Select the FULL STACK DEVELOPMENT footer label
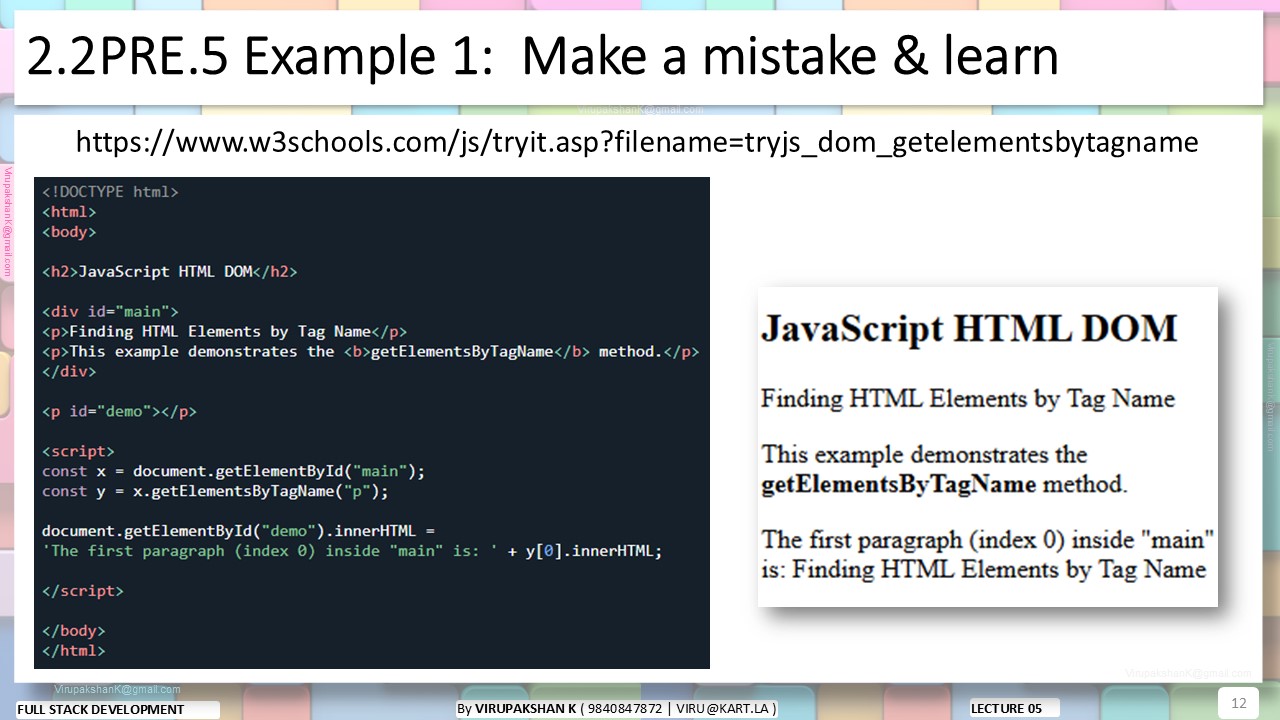The image size is (1280, 720). [x=101, y=710]
